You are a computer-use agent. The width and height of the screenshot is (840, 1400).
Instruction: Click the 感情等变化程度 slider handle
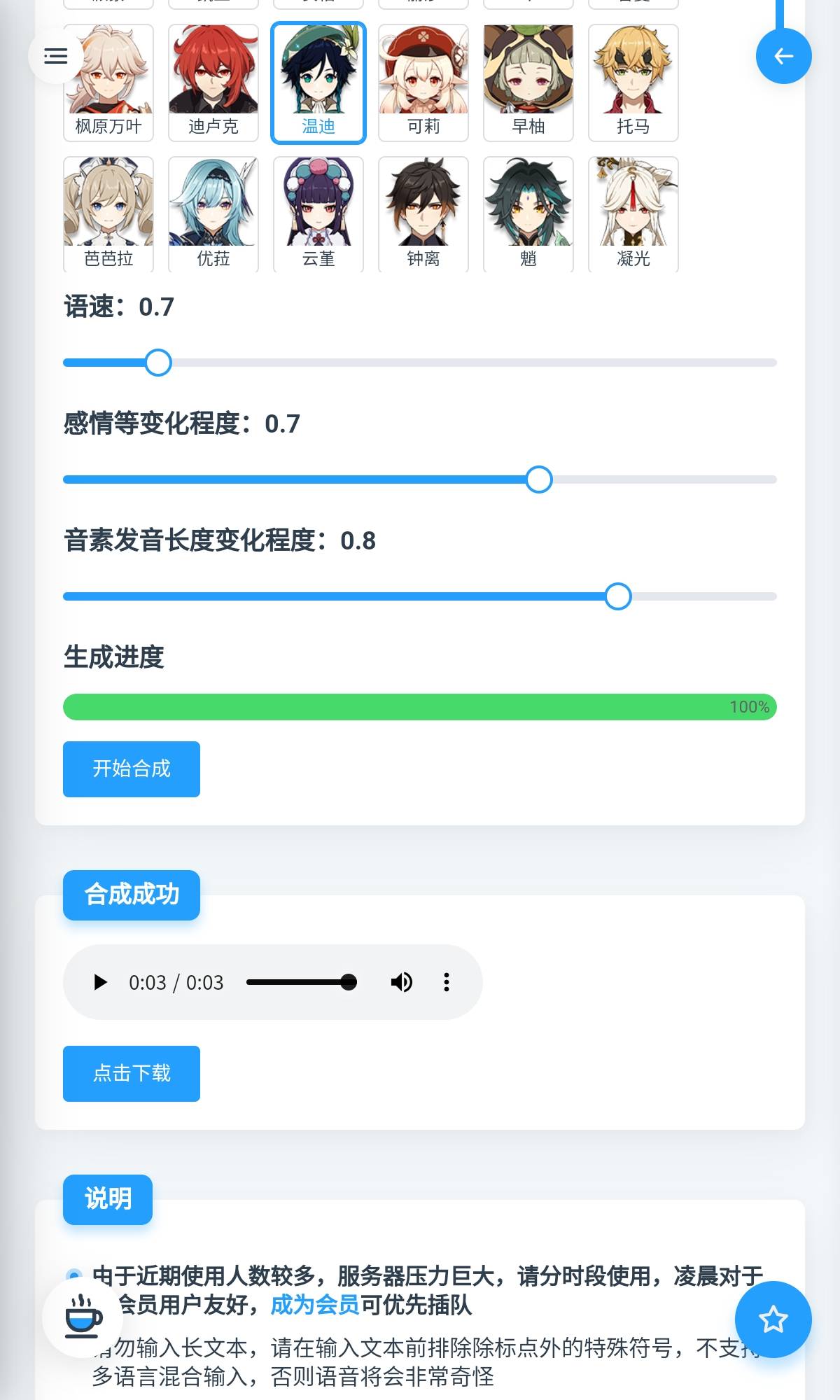tap(538, 479)
